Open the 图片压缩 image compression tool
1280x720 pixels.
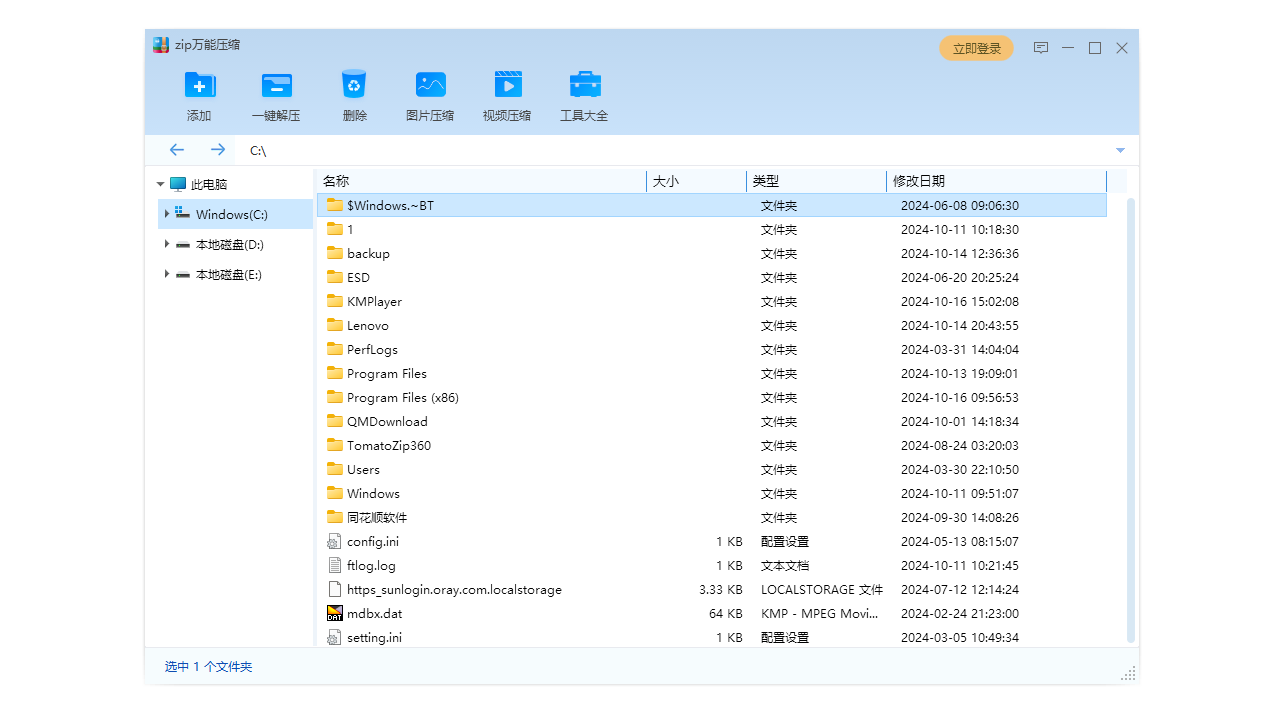click(430, 95)
